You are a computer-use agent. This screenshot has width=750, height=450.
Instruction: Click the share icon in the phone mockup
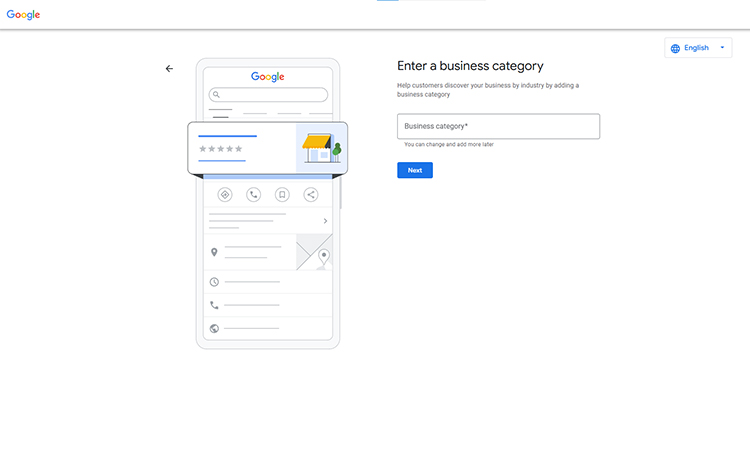pos(311,195)
